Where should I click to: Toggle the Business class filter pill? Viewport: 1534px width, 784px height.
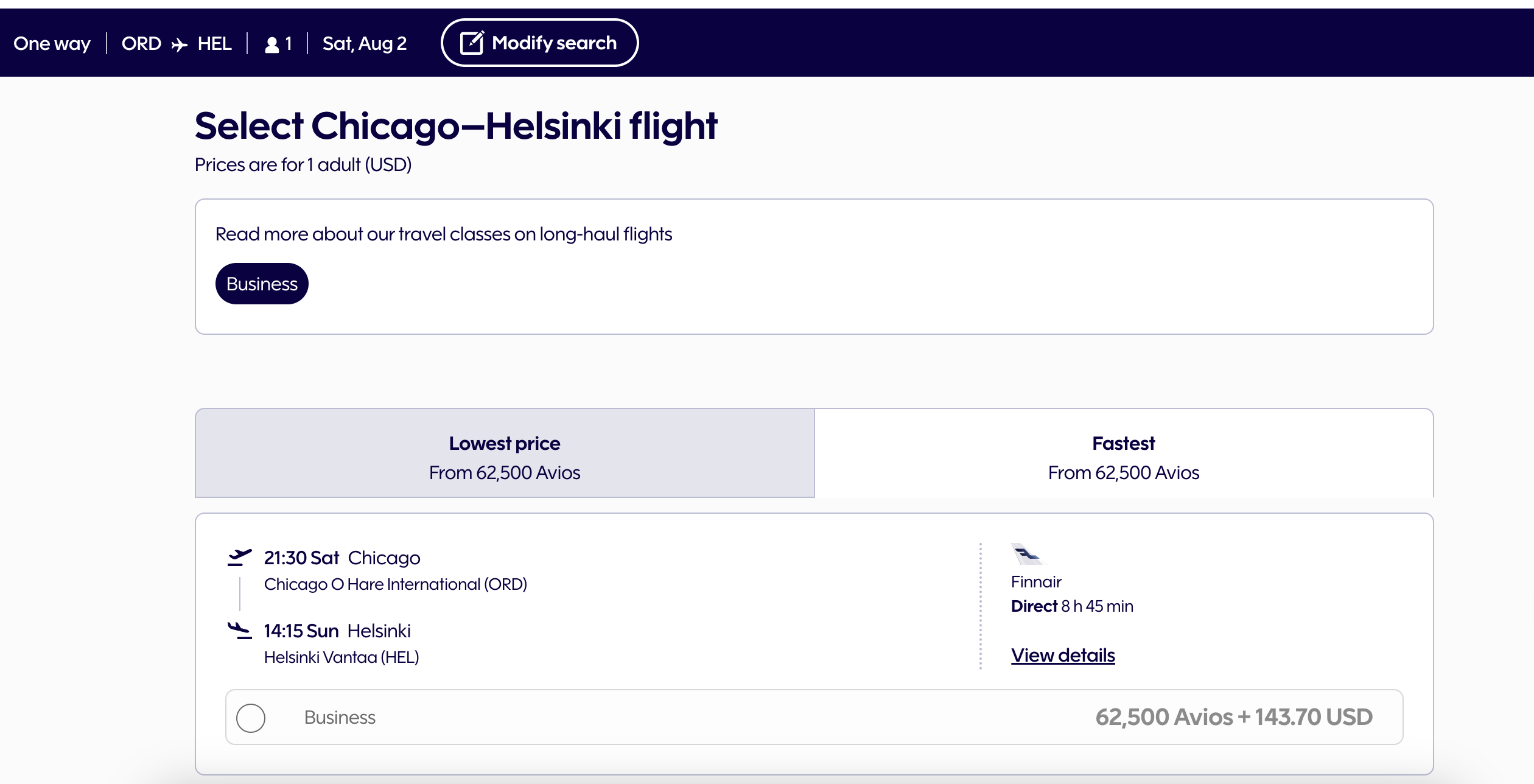pos(261,283)
